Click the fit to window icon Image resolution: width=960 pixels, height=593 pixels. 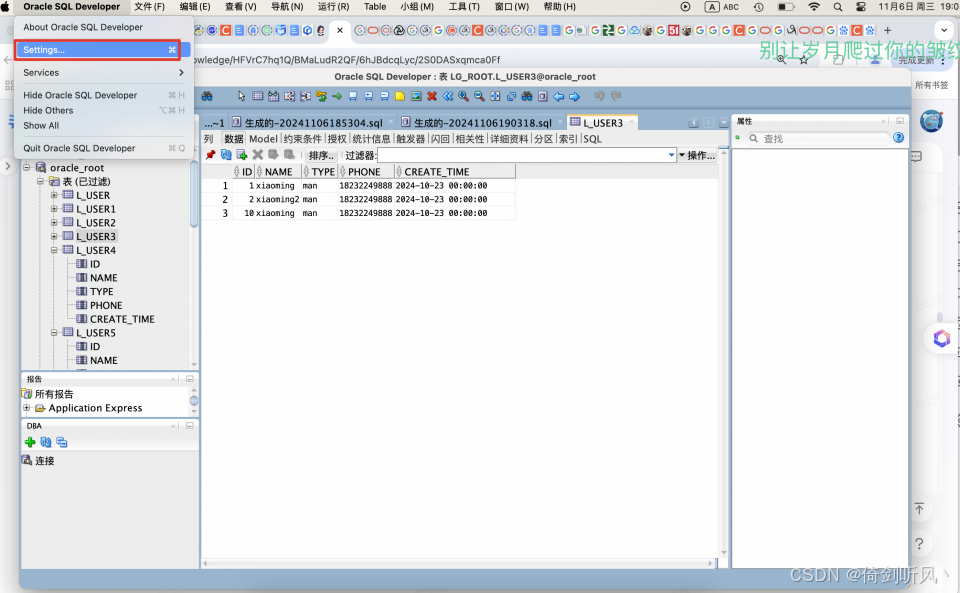495,96
